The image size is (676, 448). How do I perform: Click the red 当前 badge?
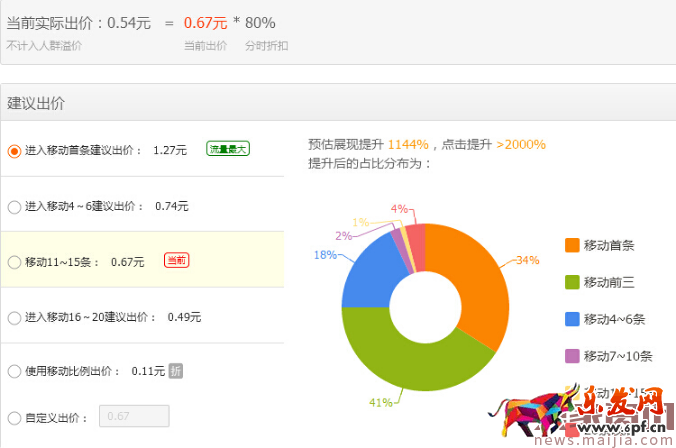click(176, 261)
